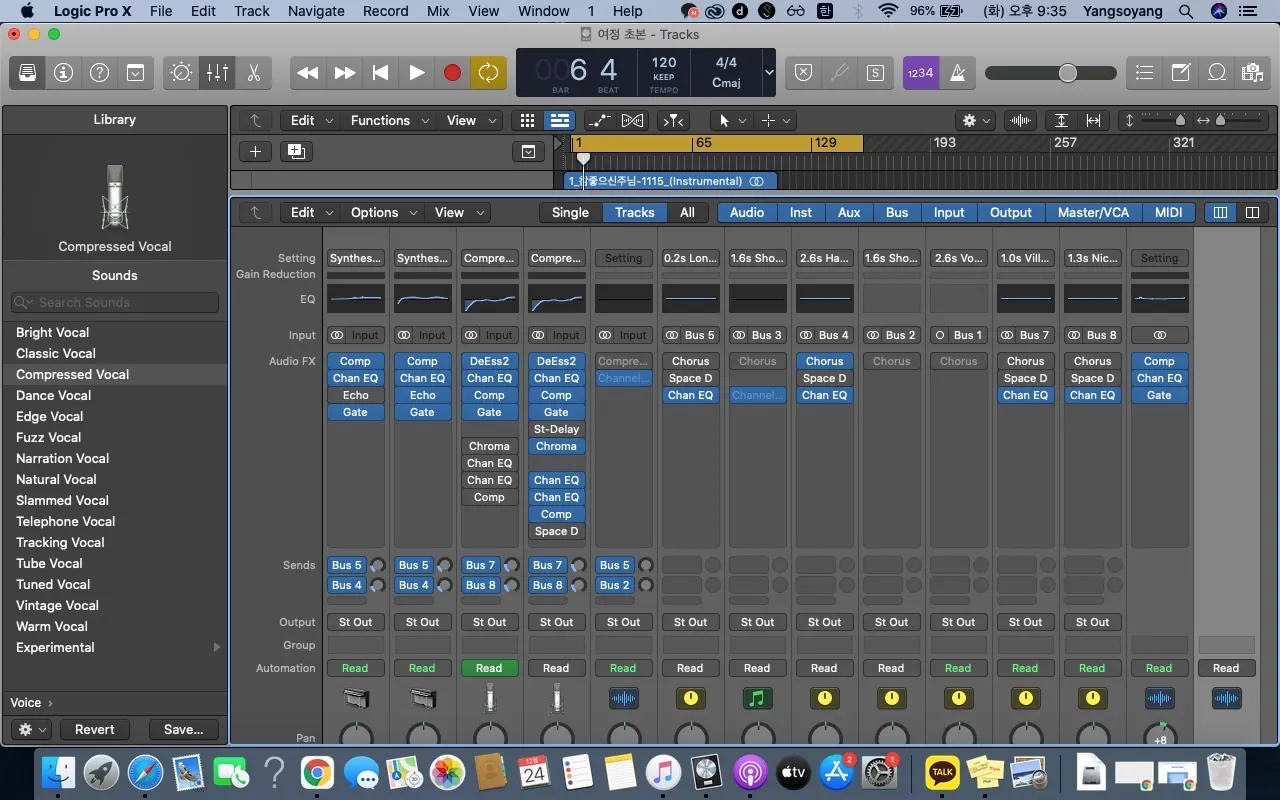Open the media Browsers icon
The width and height of the screenshot is (1280, 800).
1252,73
